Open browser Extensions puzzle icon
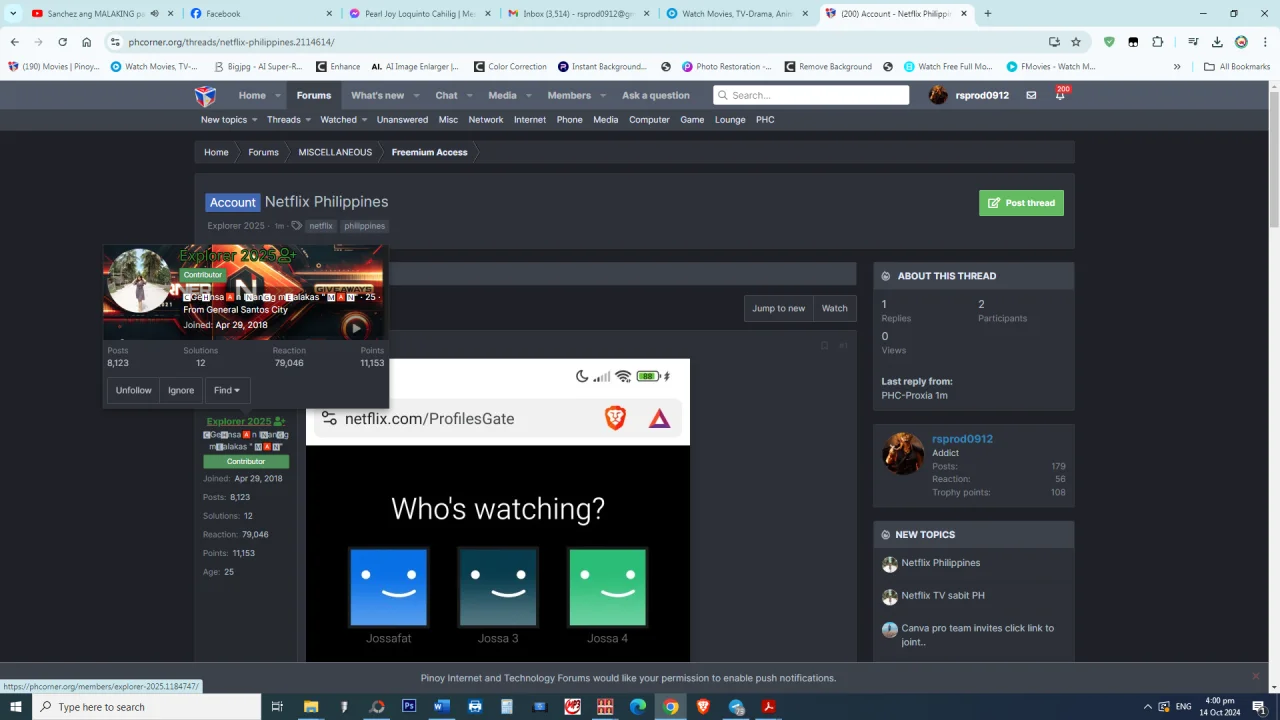Screen dimensions: 1280x720 [x=1158, y=42]
